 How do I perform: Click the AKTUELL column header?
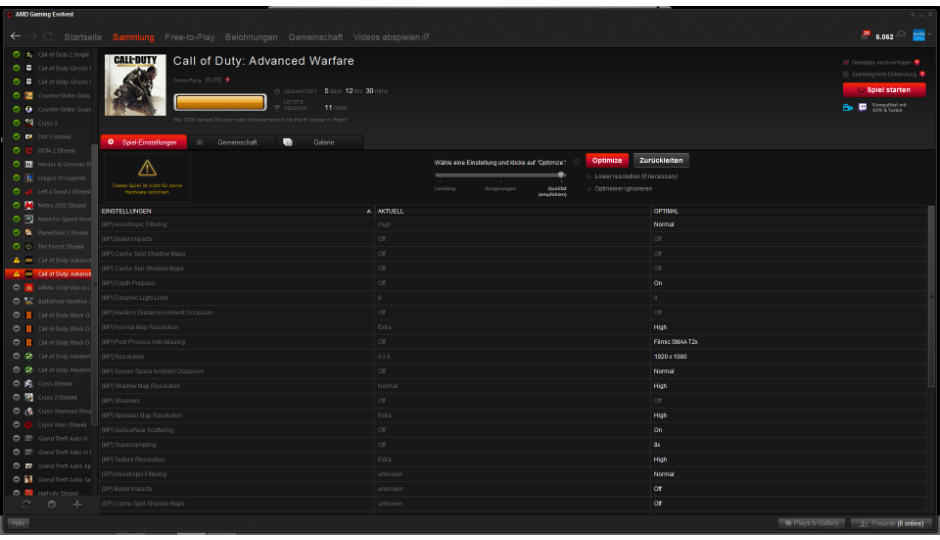tap(390, 212)
